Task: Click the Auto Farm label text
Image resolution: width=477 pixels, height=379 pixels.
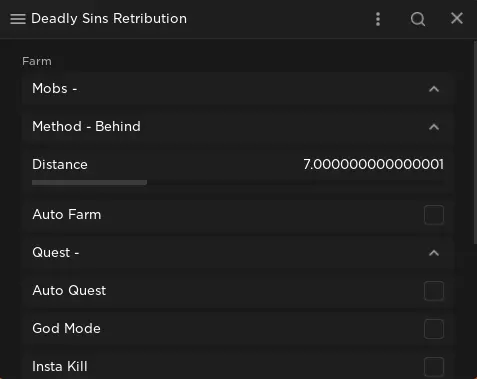Action: click(67, 215)
